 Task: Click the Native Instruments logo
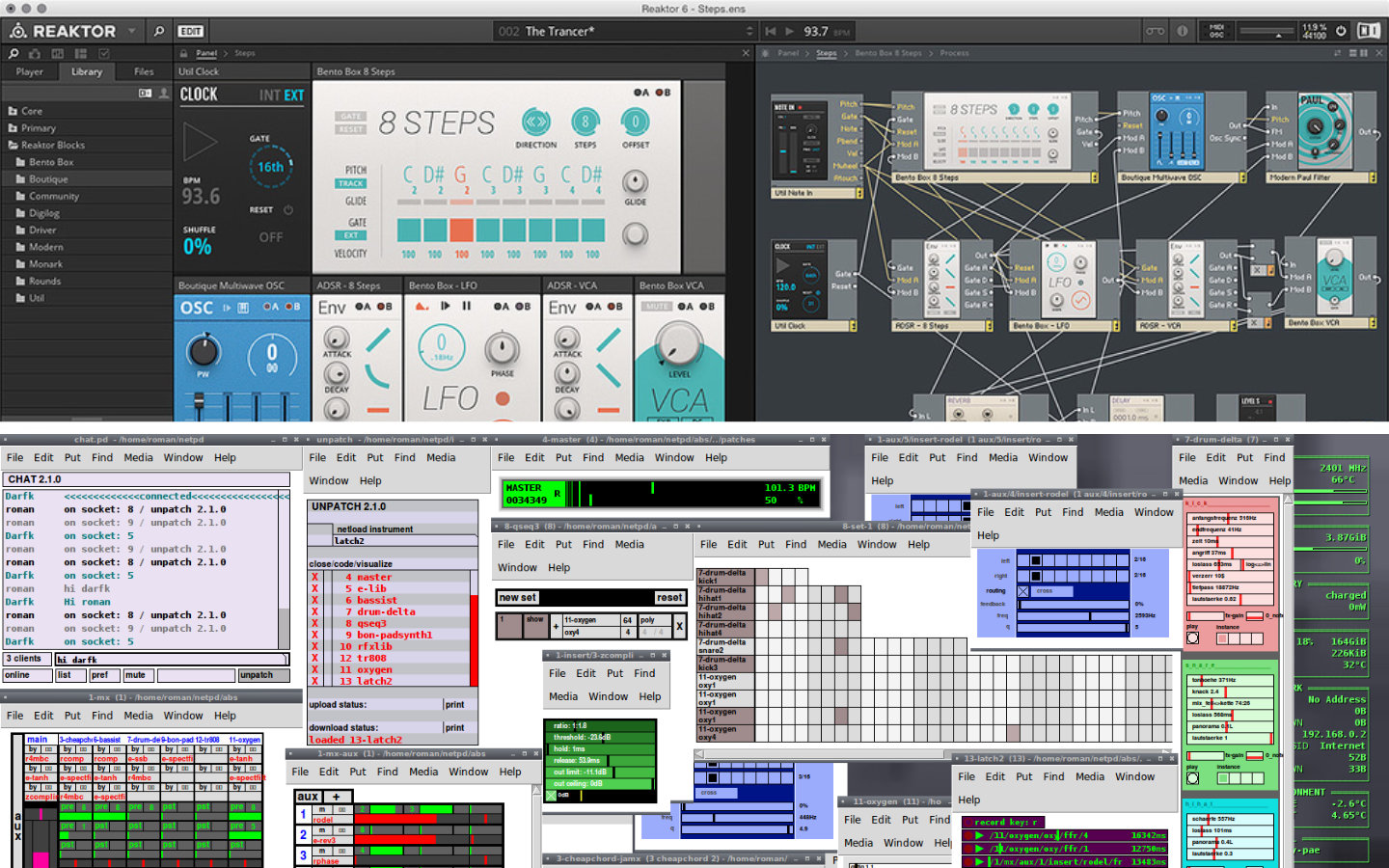[x=1369, y=31]
